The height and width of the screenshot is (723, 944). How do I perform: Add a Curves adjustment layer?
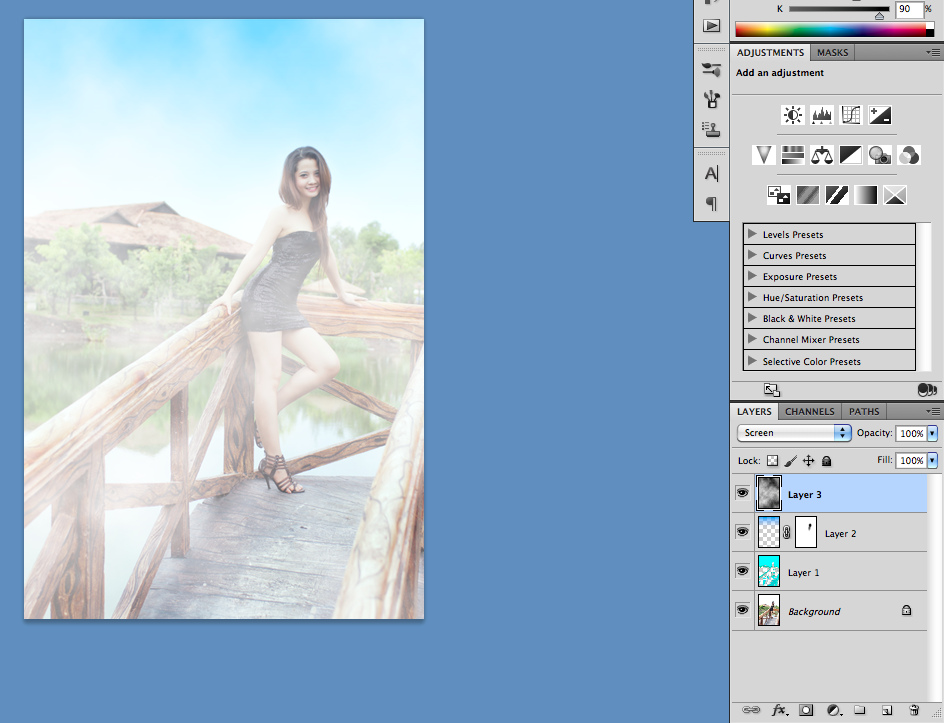[851, 115]
